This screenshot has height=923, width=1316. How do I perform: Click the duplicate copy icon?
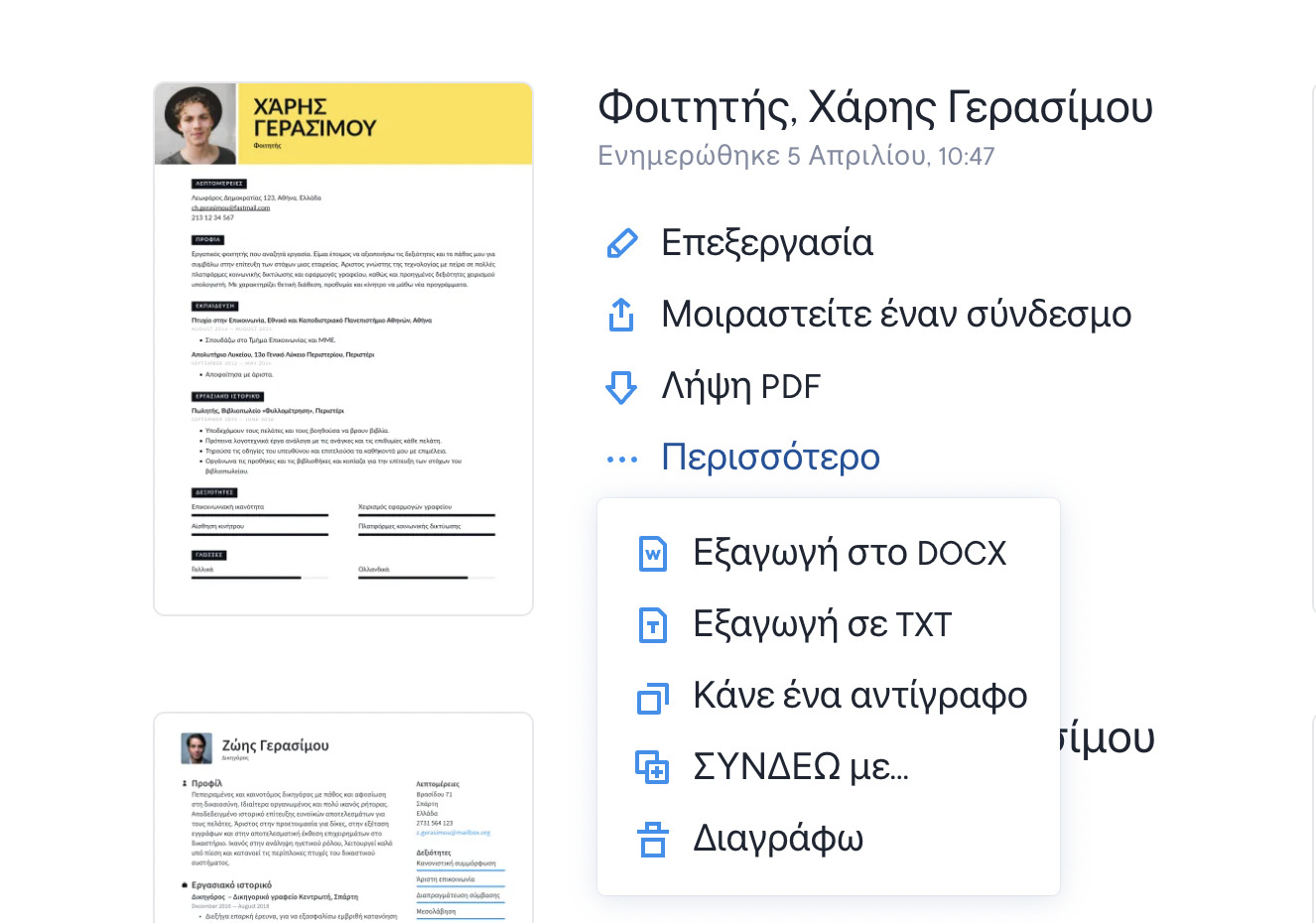[652, 697]
